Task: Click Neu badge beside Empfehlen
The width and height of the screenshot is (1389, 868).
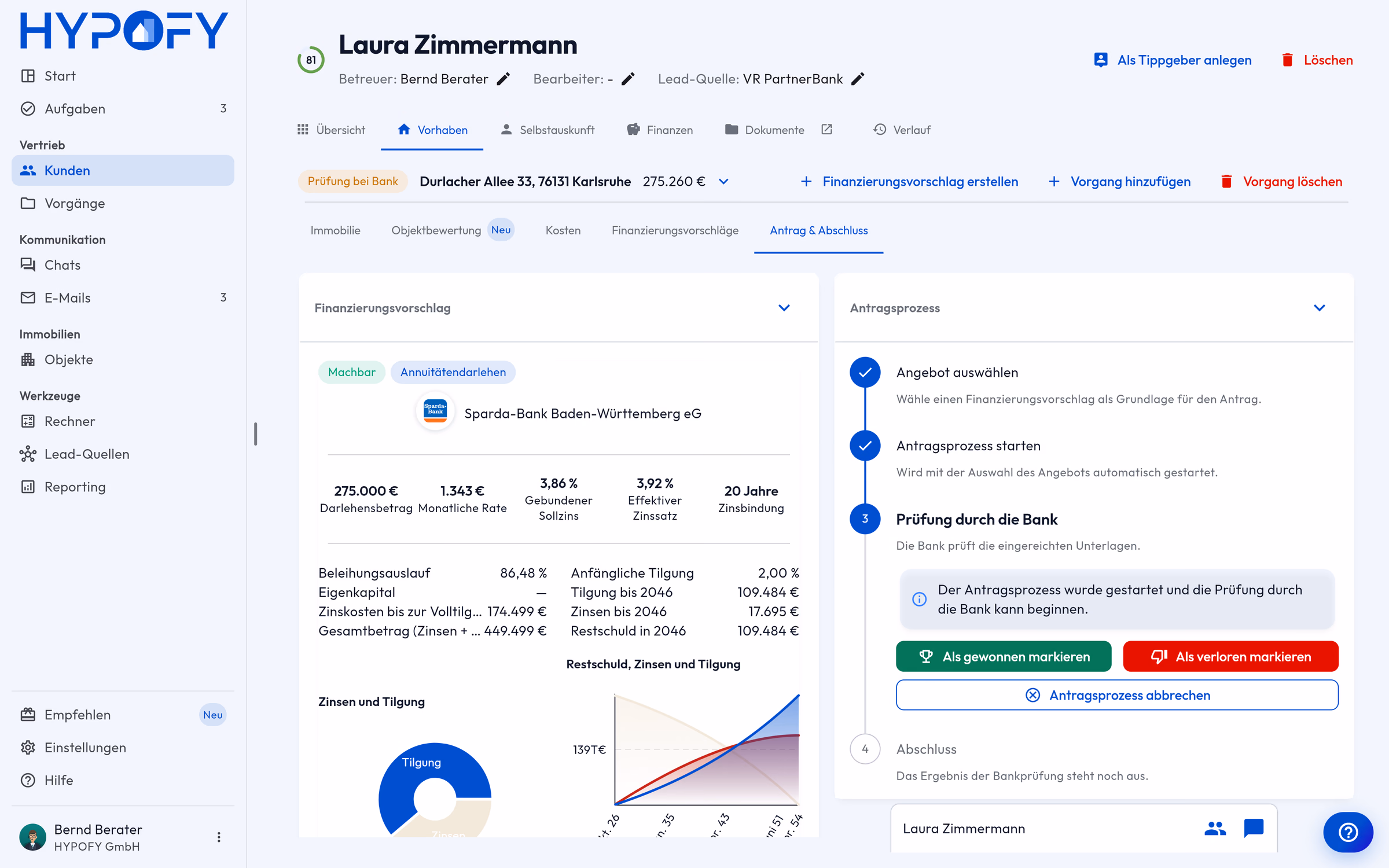Action: pyautogui.click(x=212, y=715)
